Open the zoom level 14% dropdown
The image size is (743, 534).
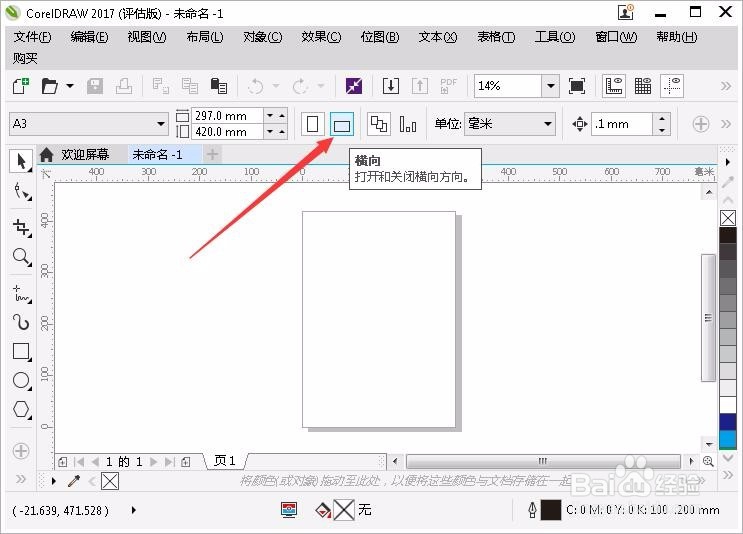[x=550, y=86]
